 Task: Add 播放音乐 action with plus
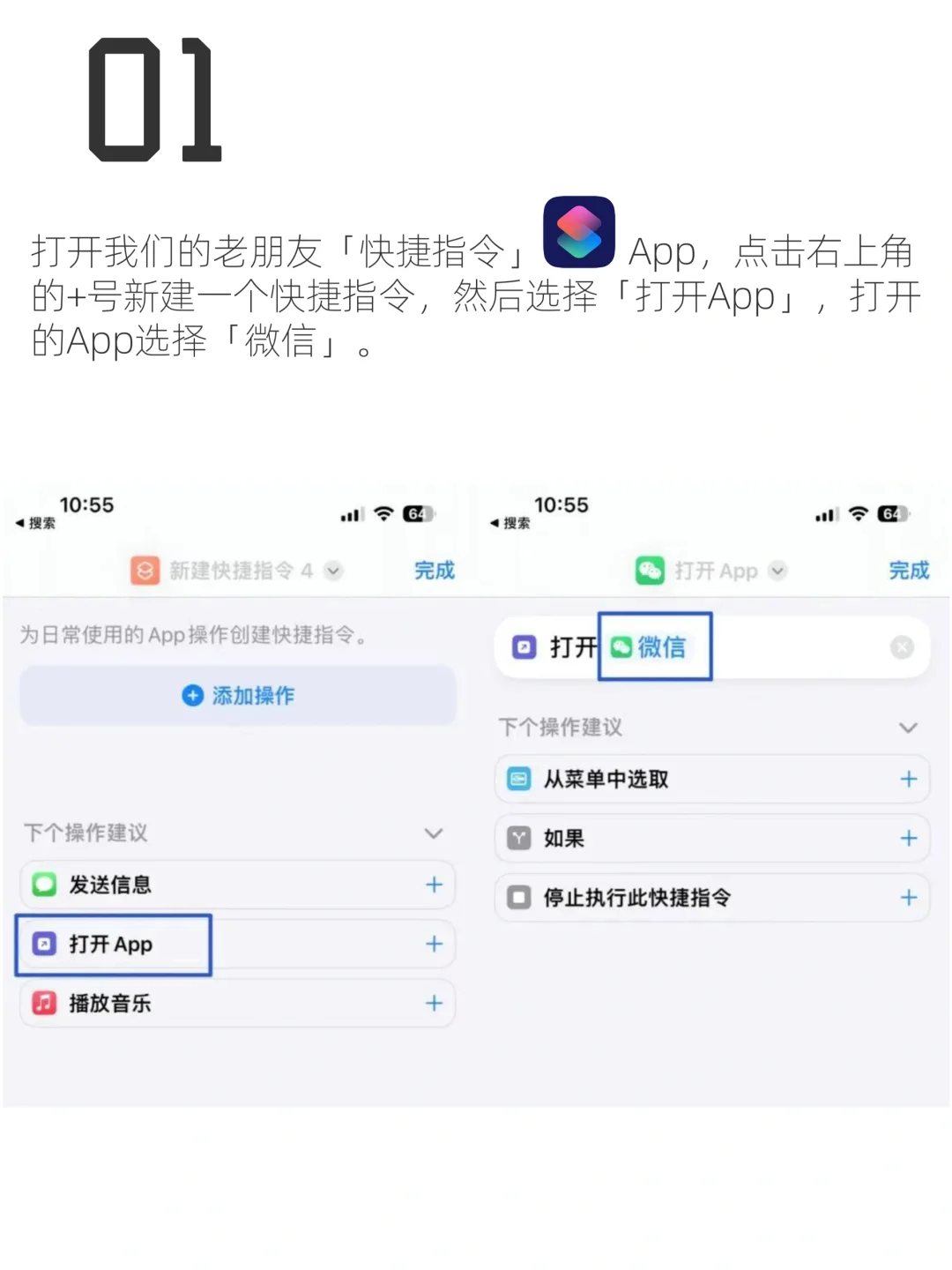pyautogui.click(x=434, y=1003)
